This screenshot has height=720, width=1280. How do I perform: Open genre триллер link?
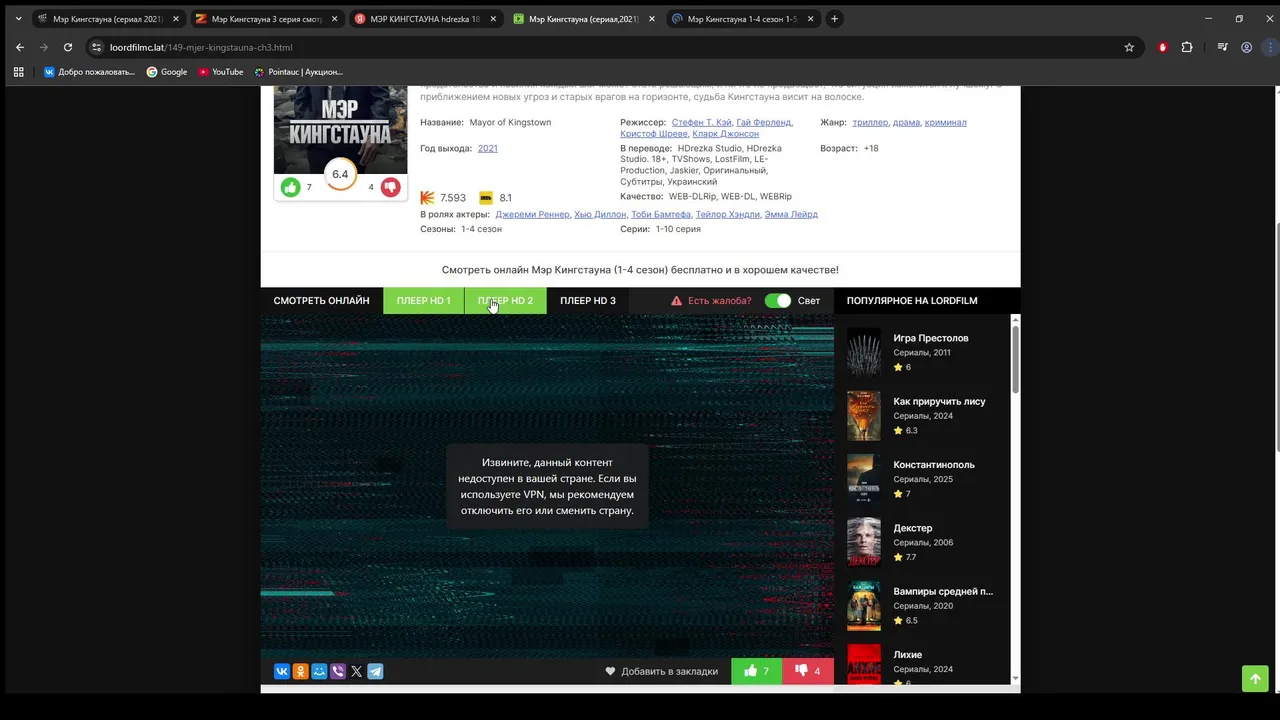(870, 122)
